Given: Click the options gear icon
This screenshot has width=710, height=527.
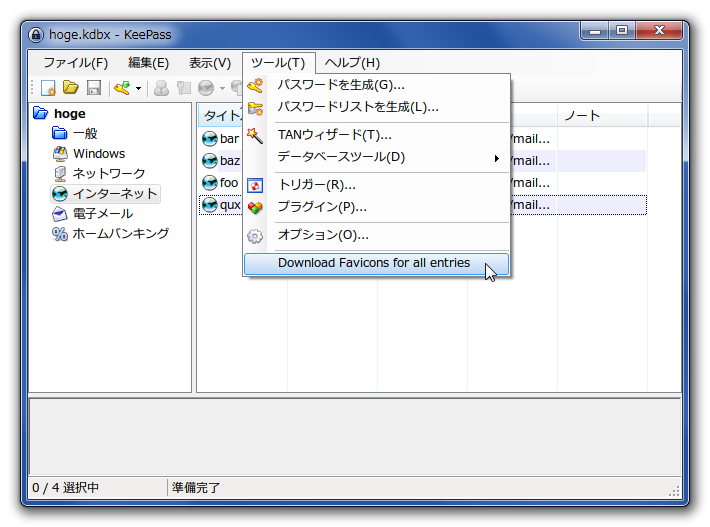Looking at the screenshot, I should click(255, 236).
